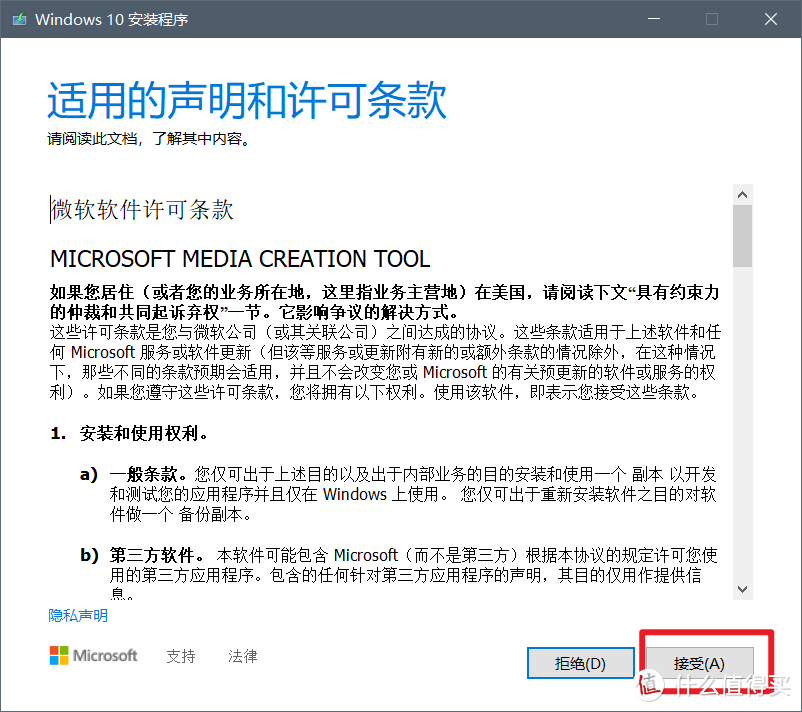Click the 第三方软件 paragraph text
The image size is (802, 712).
[x=413, y=573]
